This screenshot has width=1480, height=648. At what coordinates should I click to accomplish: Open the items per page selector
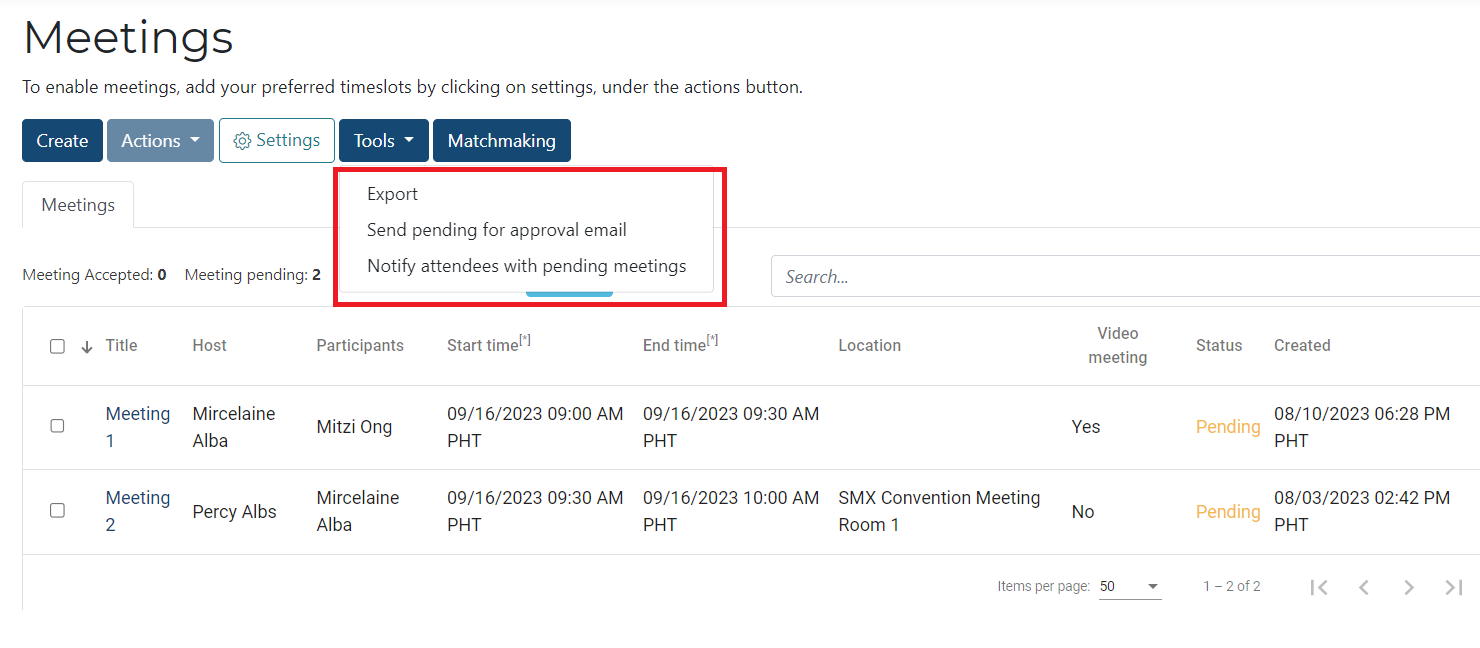(x=1129, y=587)
